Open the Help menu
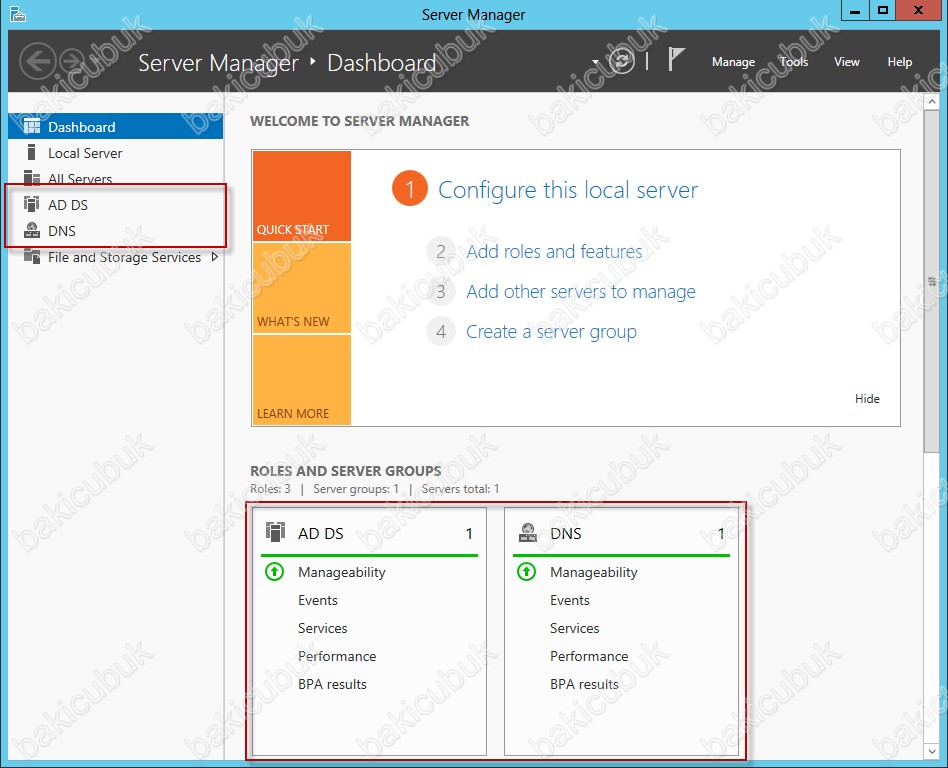The width and height of the screenshot is (948, 768). [900, 62]
